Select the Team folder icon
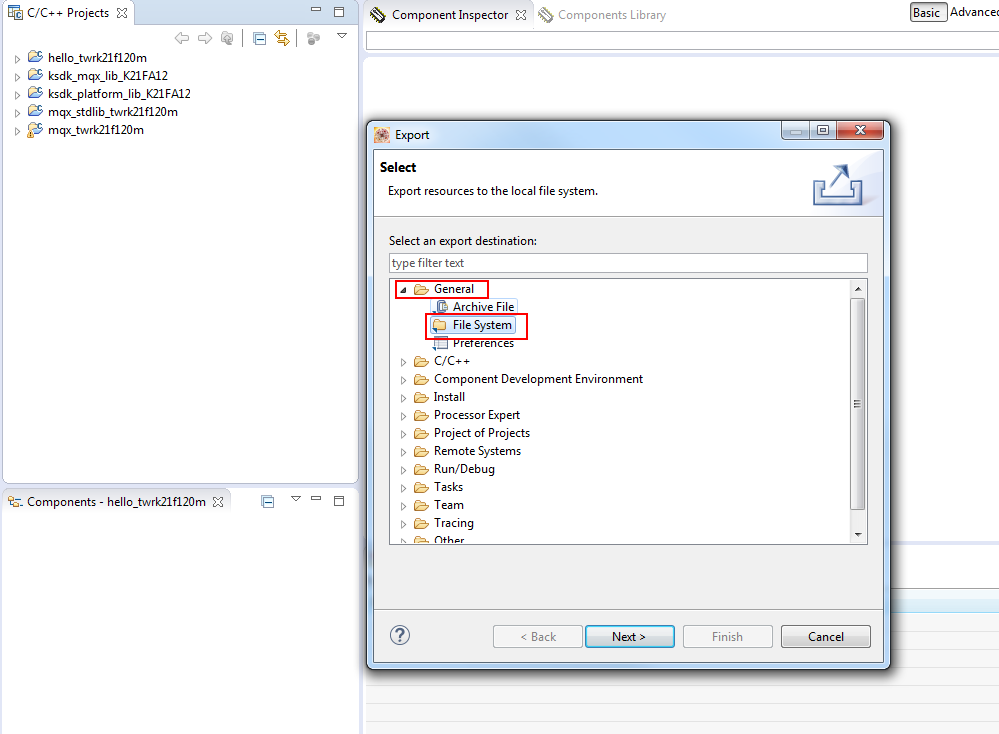 pos(421,505)
